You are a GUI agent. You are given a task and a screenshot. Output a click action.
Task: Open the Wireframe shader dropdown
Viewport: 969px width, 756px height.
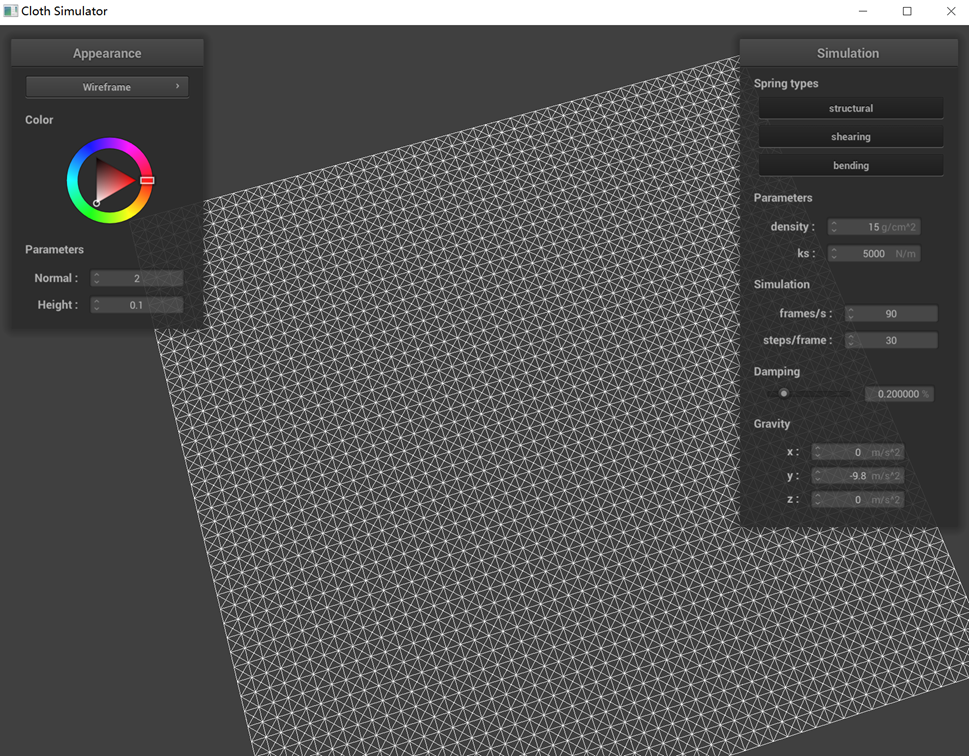(107, 87)
